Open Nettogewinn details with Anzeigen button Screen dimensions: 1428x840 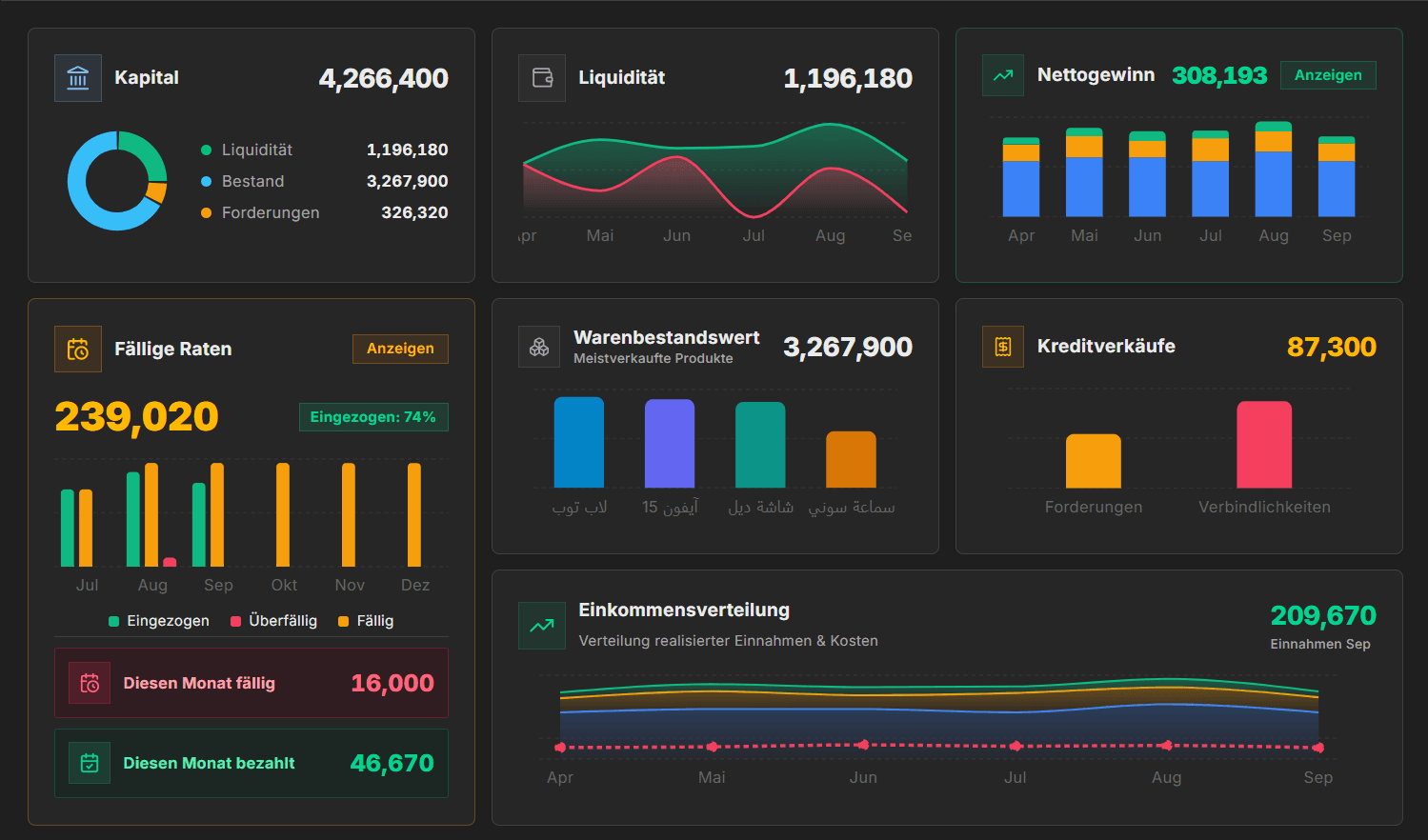coord(1328,75)
